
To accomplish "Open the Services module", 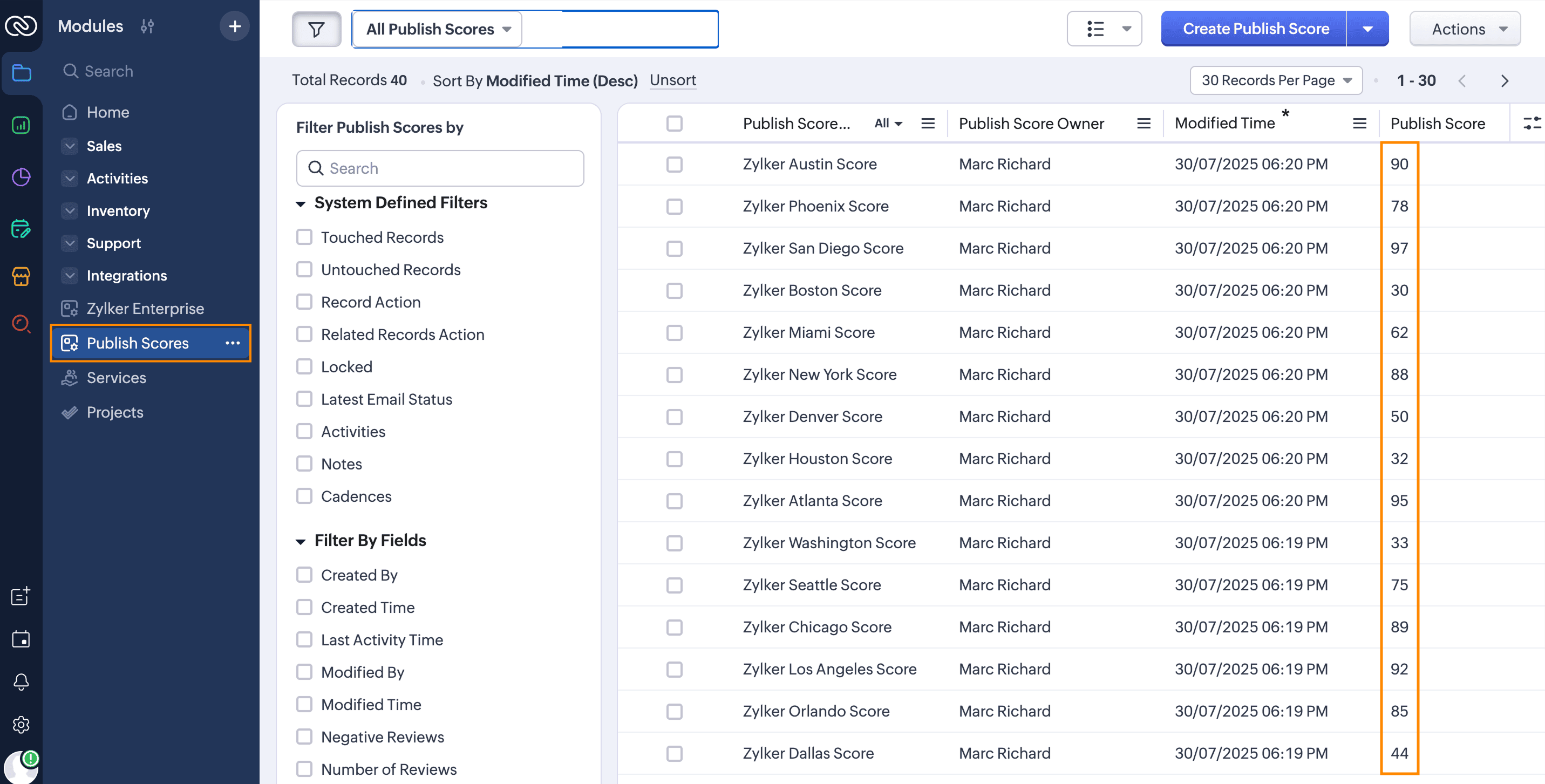I will tap(117, 378).
